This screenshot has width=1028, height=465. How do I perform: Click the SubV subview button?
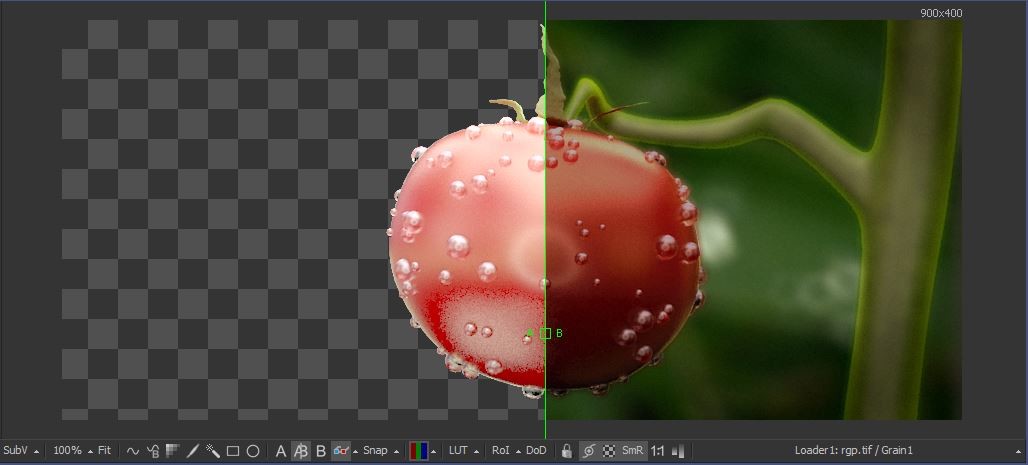[16, 451]
